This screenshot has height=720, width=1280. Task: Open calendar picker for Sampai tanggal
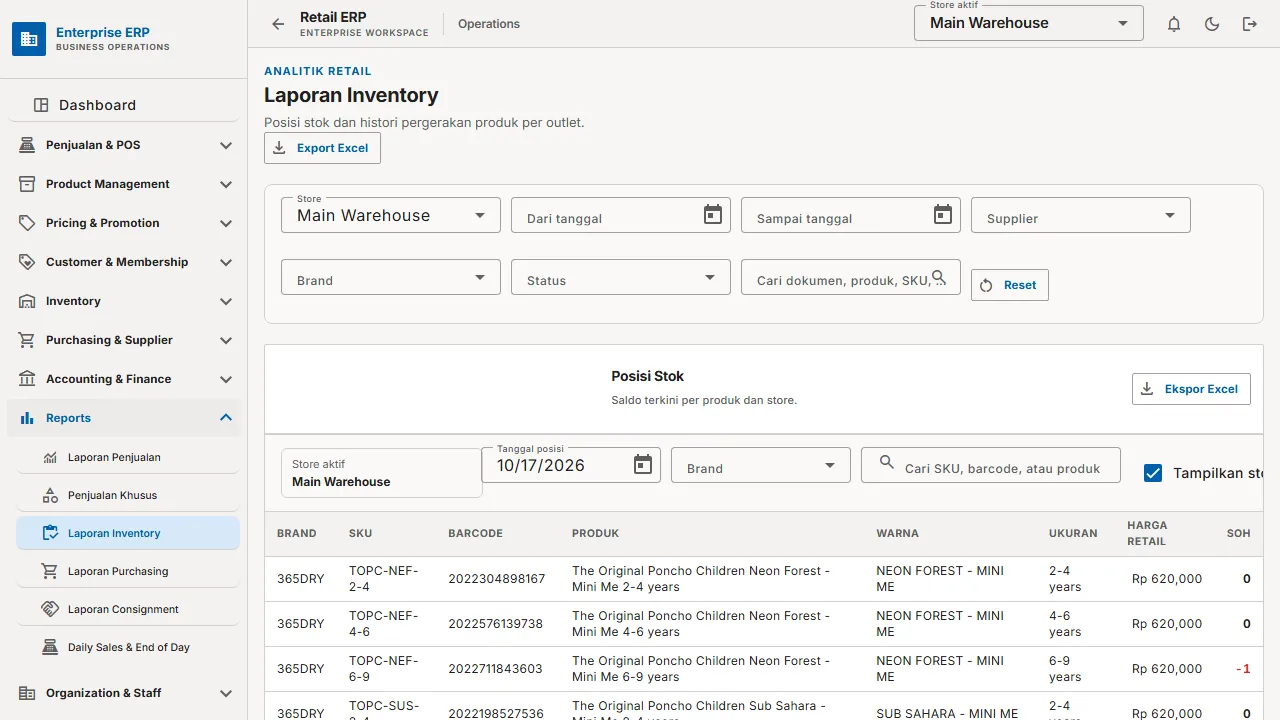point(943,215)
